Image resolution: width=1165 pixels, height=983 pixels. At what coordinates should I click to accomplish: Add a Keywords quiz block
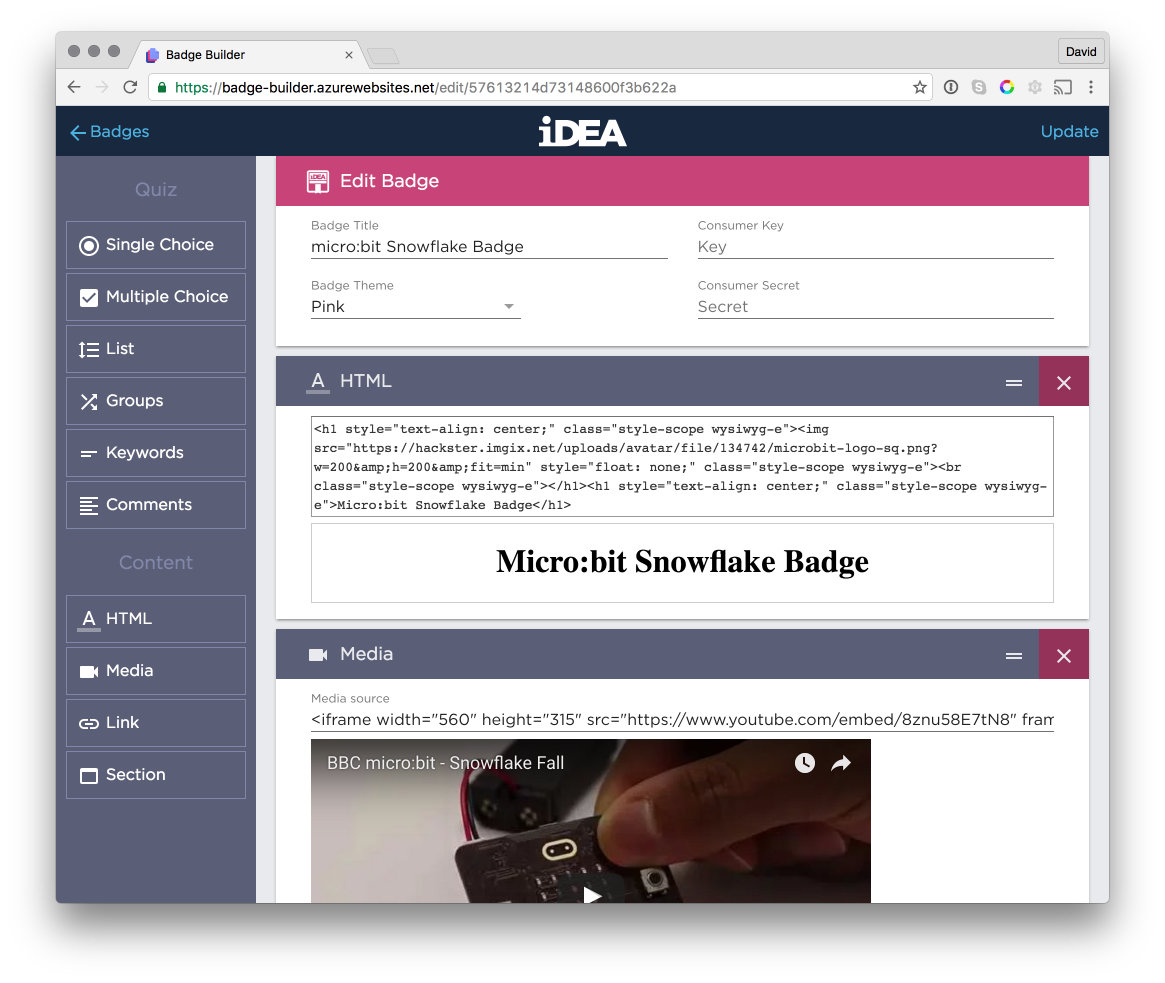click(155, 452)
